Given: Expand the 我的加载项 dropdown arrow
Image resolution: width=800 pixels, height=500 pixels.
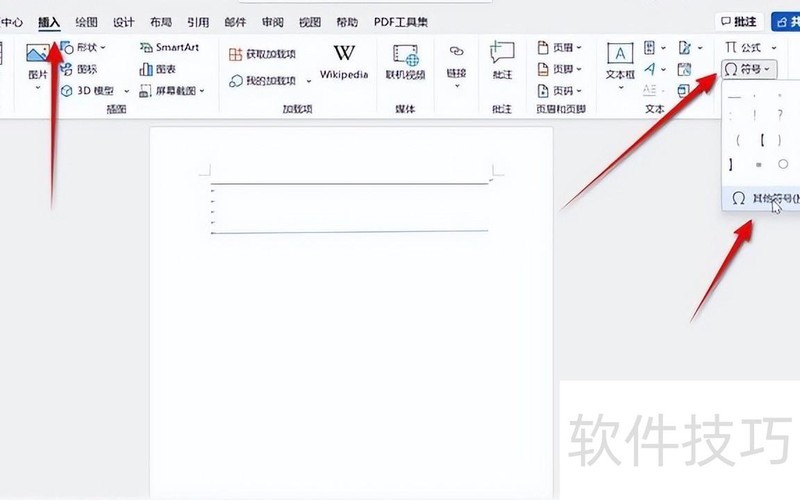Looking at the screenshot, I should pos(309,81).
